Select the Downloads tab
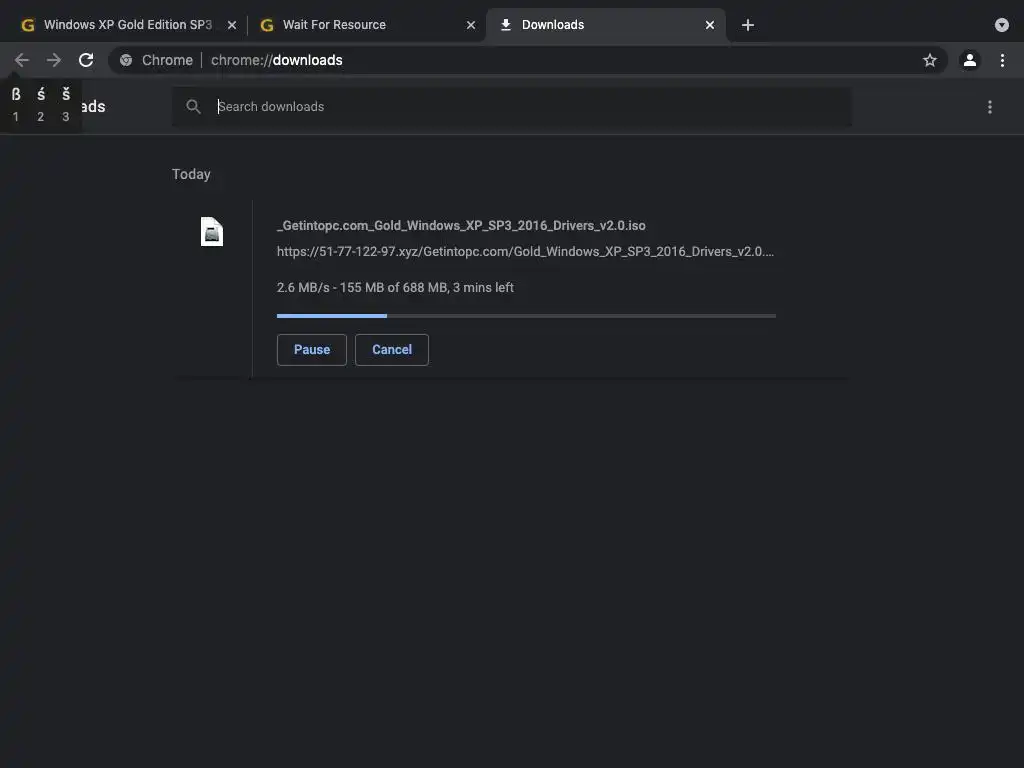The image size is (1024, 768). coord(605,25)
